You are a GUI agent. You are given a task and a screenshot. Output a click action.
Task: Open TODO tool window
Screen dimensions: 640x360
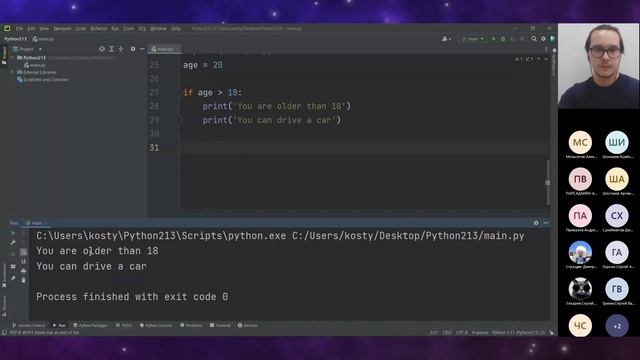(124, 325)
